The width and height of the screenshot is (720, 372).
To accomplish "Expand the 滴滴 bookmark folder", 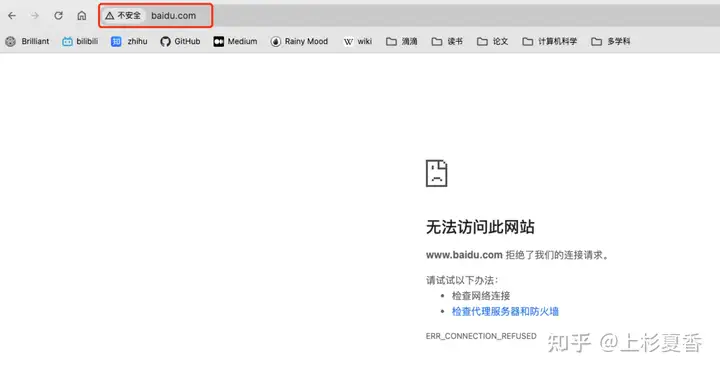I will pos(402,41).
